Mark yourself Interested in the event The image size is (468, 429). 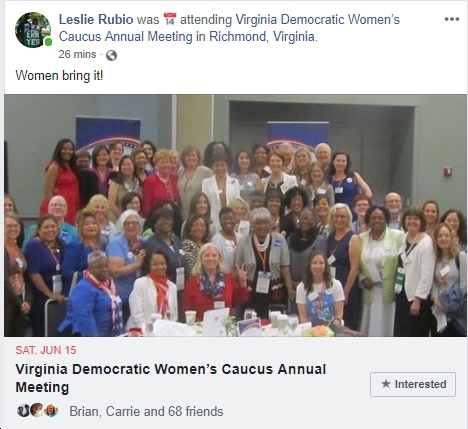pyautogui.click(x=413, y=384)
